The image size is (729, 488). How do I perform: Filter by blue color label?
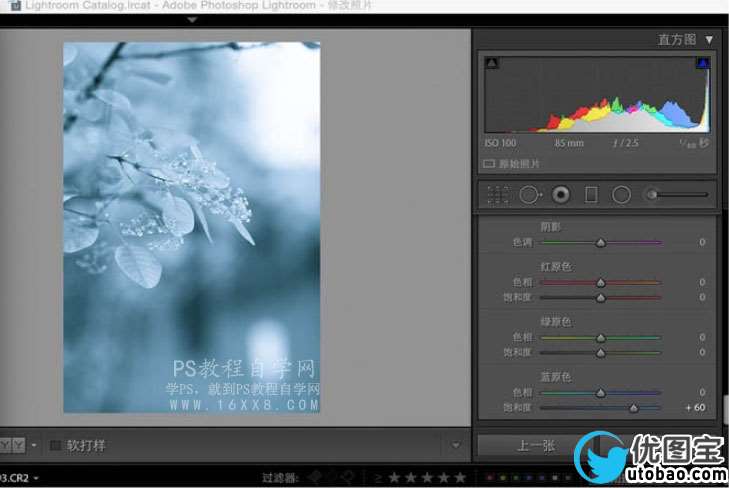[x=528, y=477]
